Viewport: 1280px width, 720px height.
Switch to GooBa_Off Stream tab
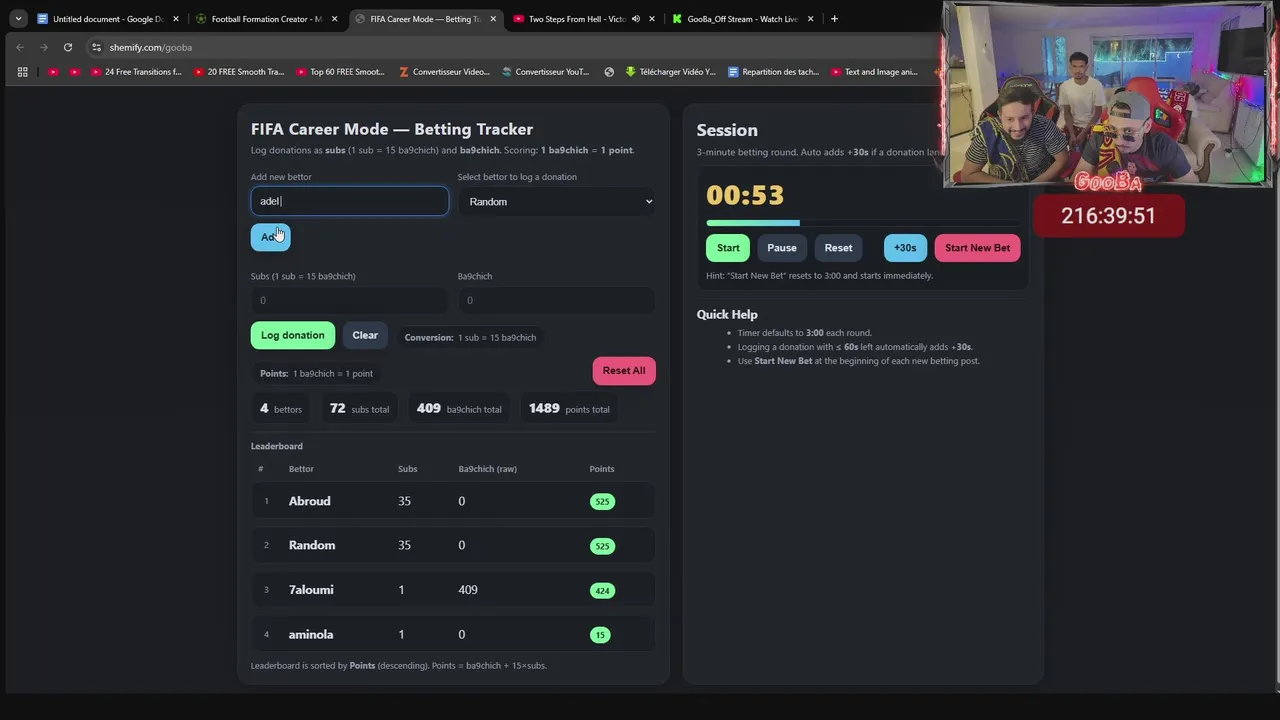click(742, 18)
